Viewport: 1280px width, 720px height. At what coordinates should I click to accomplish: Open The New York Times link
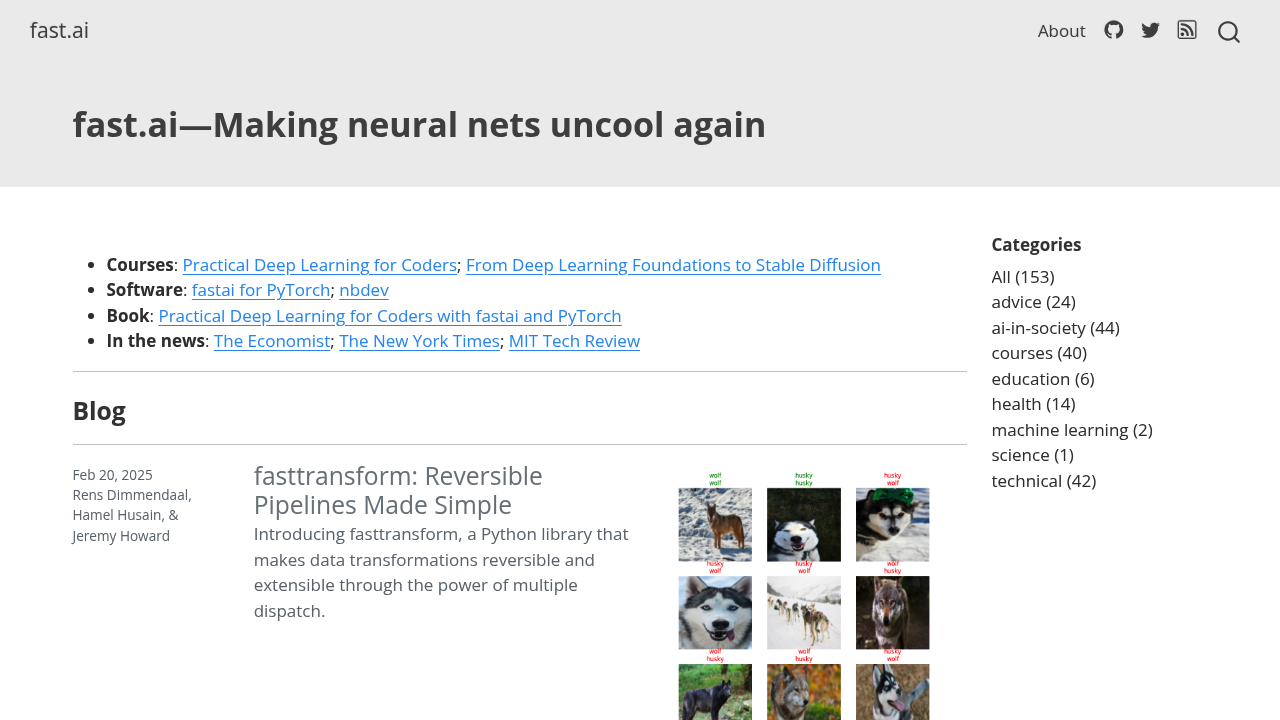(419, 341)
